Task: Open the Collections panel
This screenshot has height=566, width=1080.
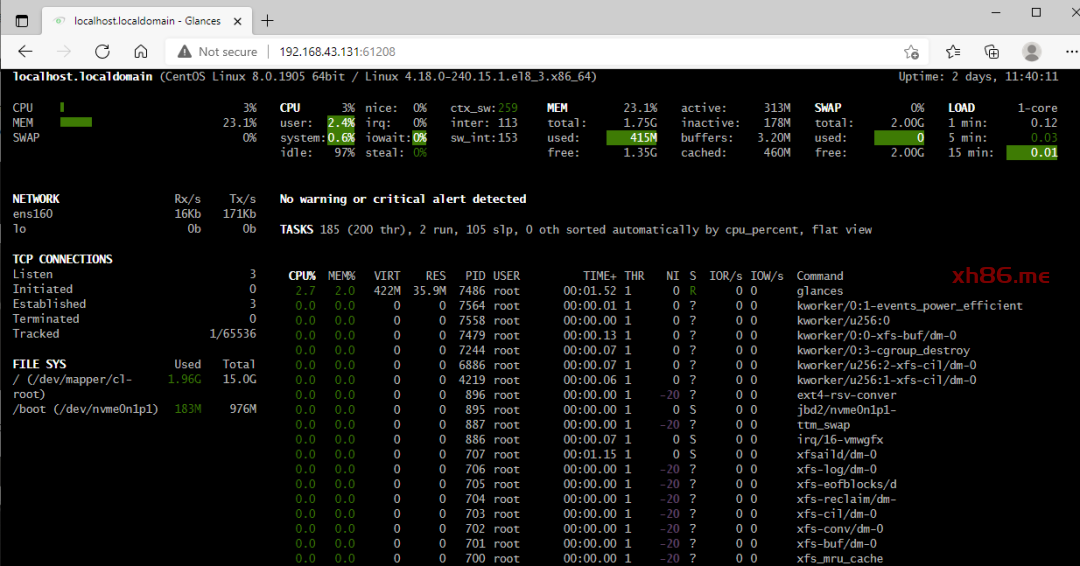Action: point(992,52)
